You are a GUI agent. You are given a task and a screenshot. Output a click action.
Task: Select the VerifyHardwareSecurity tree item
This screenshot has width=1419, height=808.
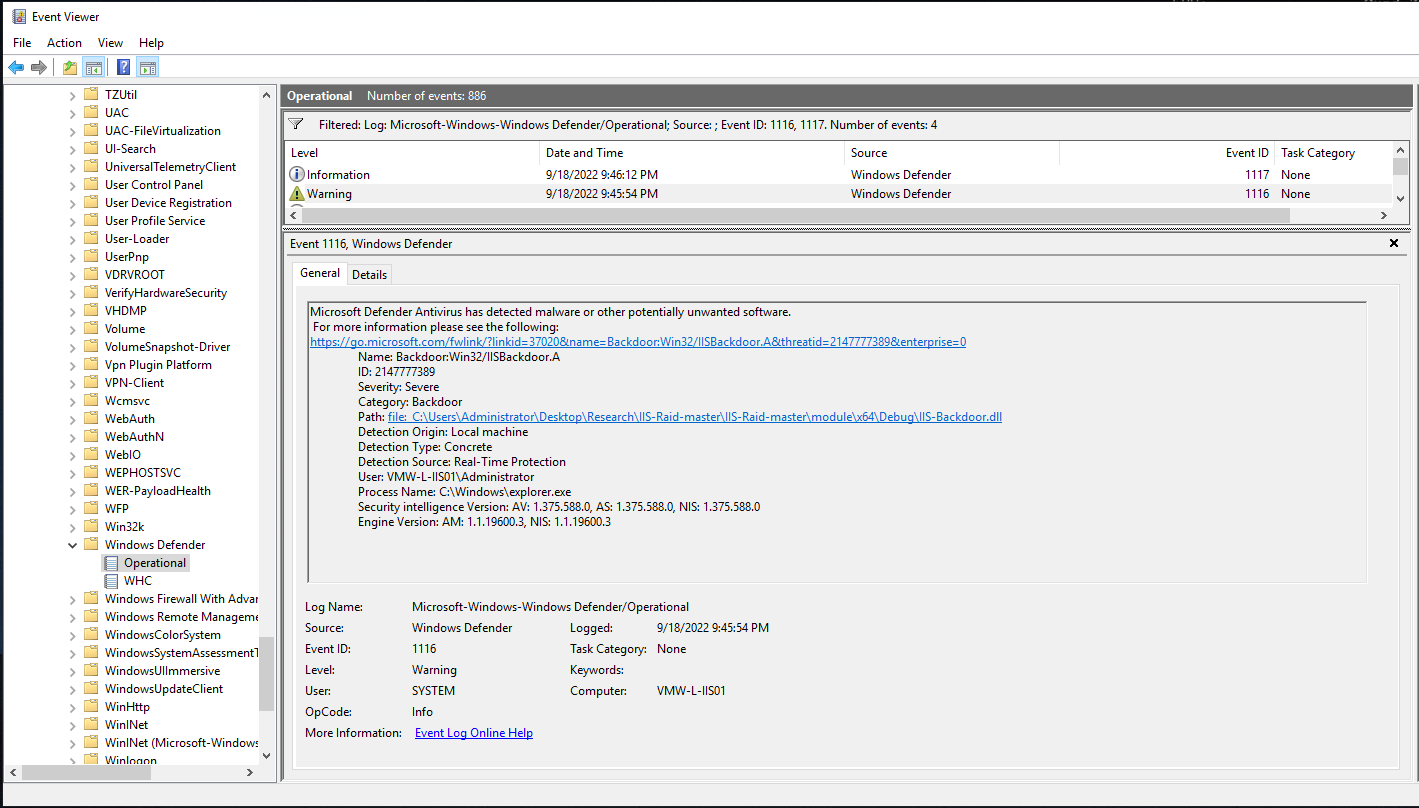[166, 293]
